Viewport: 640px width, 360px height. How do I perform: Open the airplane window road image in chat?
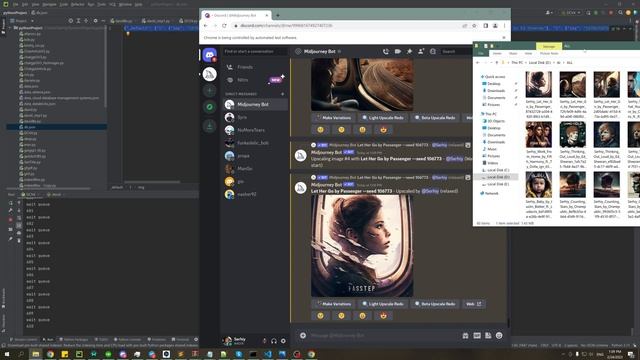click(362, 84)
